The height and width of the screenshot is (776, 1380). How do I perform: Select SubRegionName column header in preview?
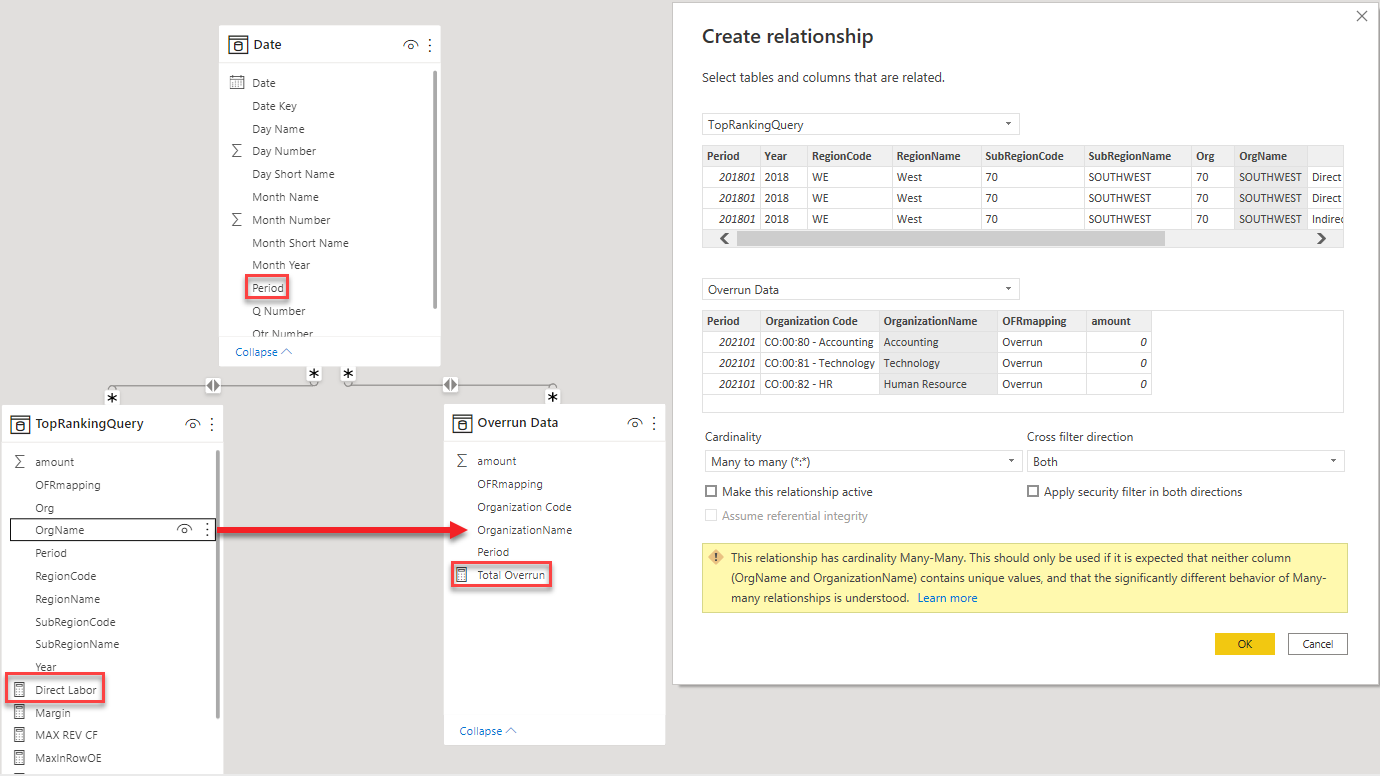click(x=1138, y=156)
